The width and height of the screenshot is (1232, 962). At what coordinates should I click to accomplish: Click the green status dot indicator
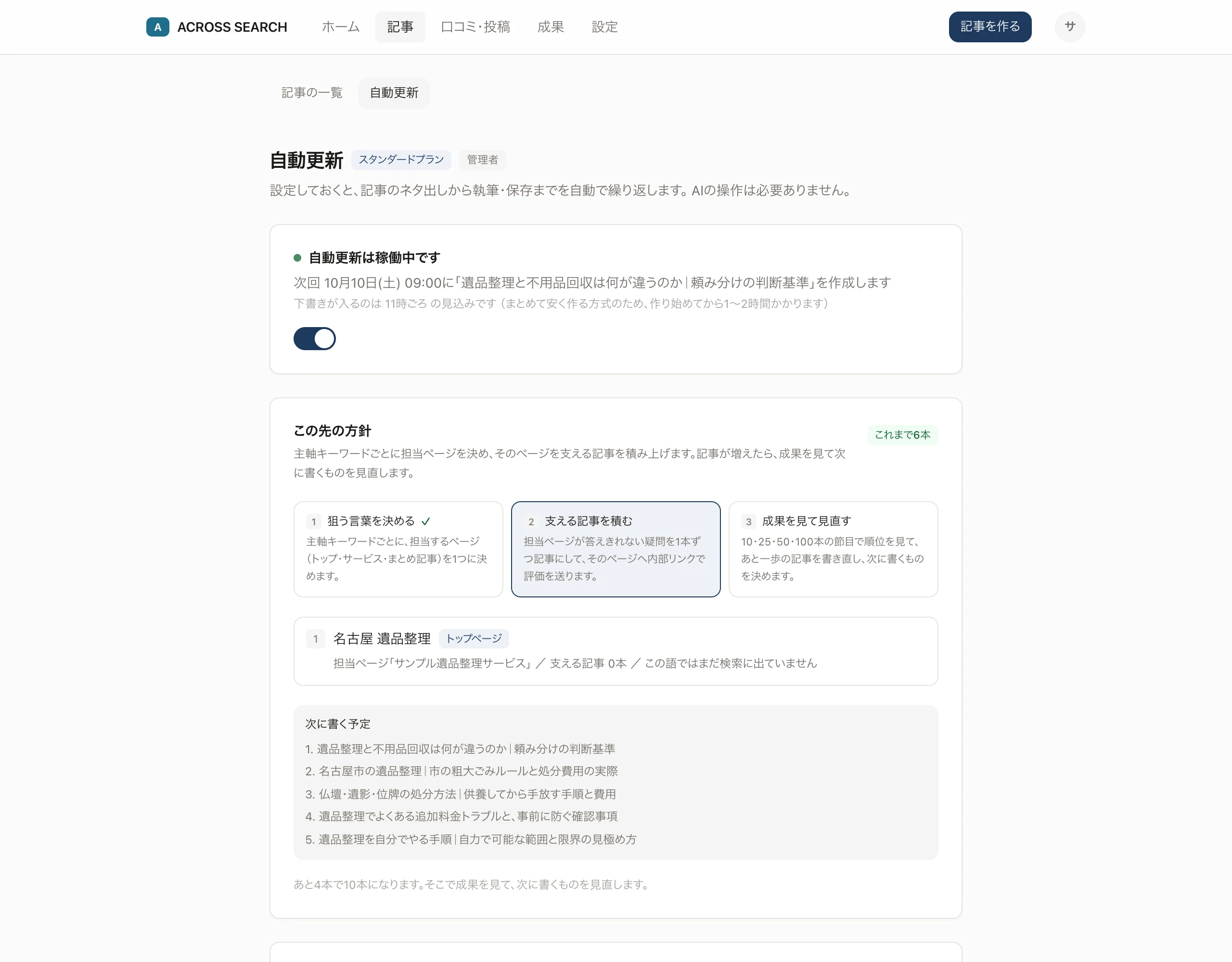(x=297, y=258)
